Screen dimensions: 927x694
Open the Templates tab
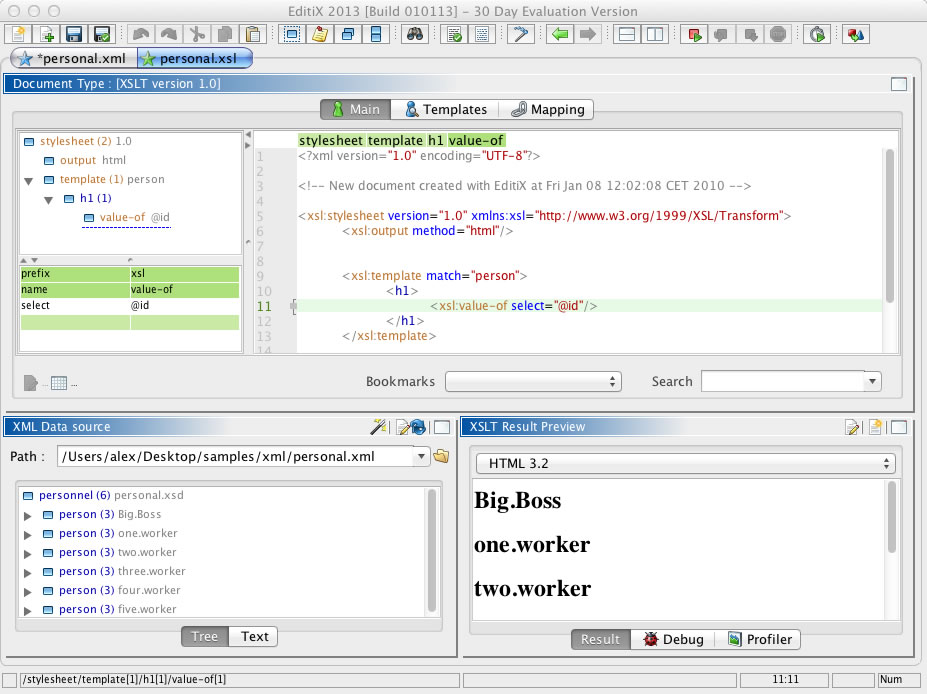pyautogui.click(x=446, y=109)
